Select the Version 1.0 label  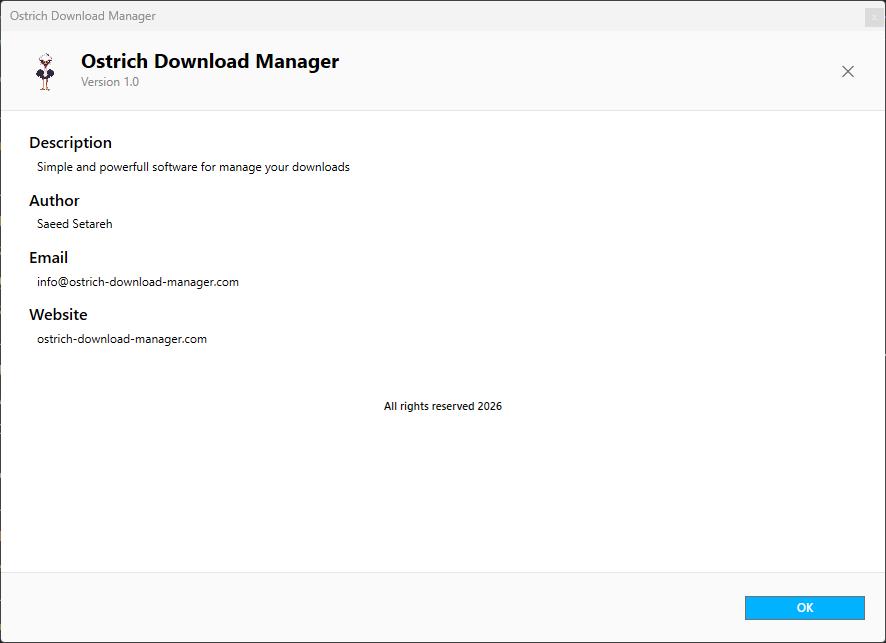(x=110, y=82)
